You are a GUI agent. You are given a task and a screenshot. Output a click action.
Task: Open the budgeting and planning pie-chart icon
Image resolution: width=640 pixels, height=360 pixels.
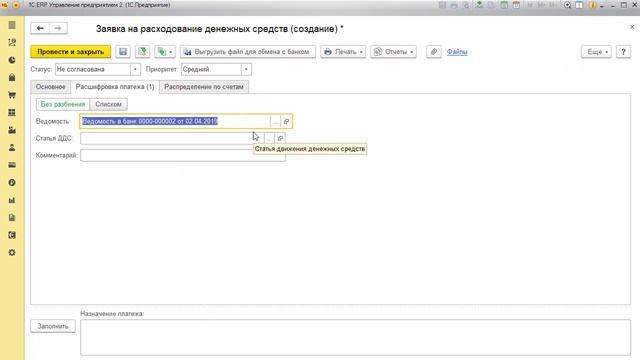pos(12,60)
